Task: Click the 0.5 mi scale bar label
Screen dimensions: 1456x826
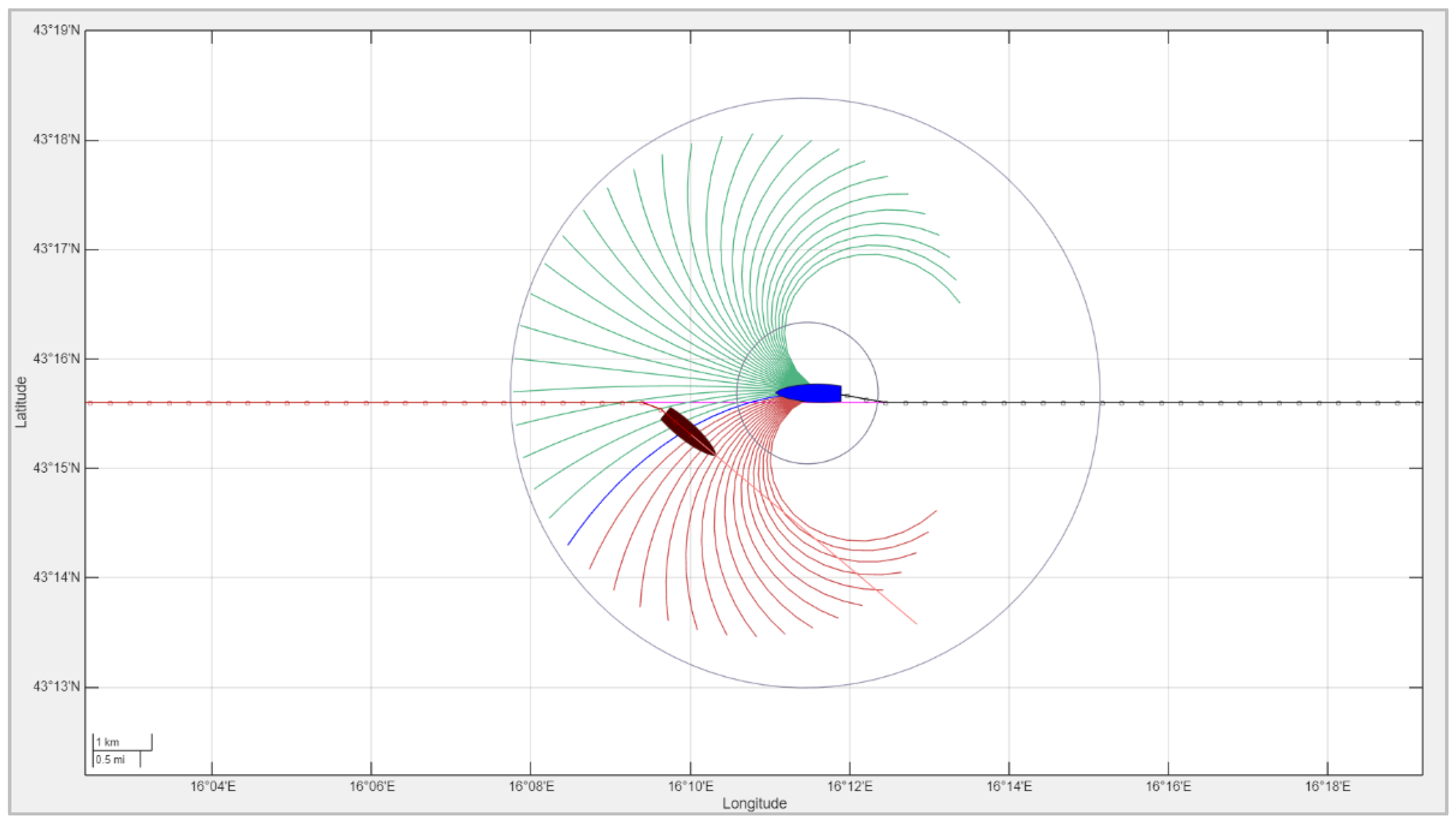Action: pos(110,760)
